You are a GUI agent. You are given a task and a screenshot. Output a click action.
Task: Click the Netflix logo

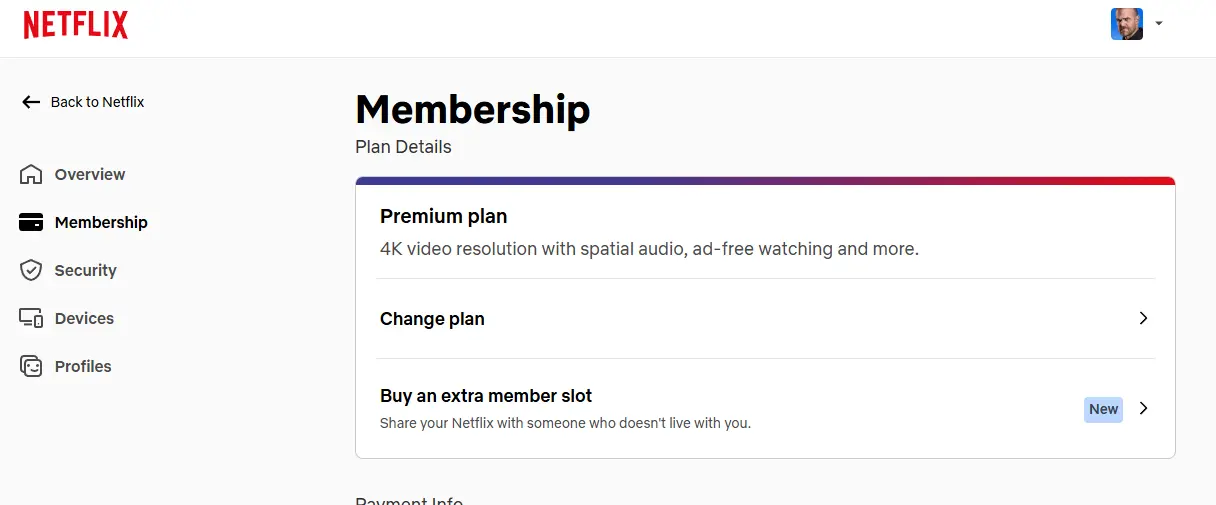76,25
